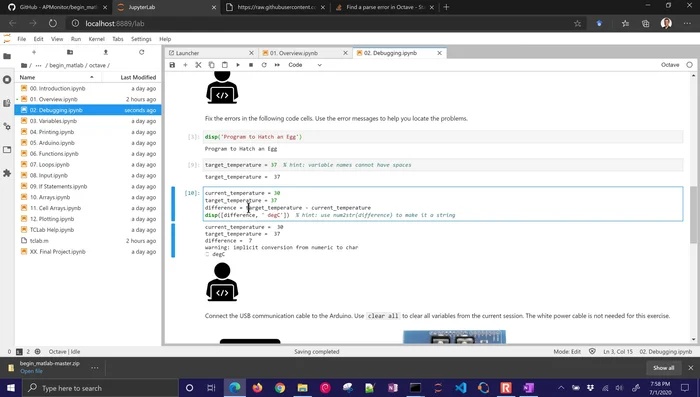Click Ln 3, Col 15 in status bar

click(x=618, y=351)
